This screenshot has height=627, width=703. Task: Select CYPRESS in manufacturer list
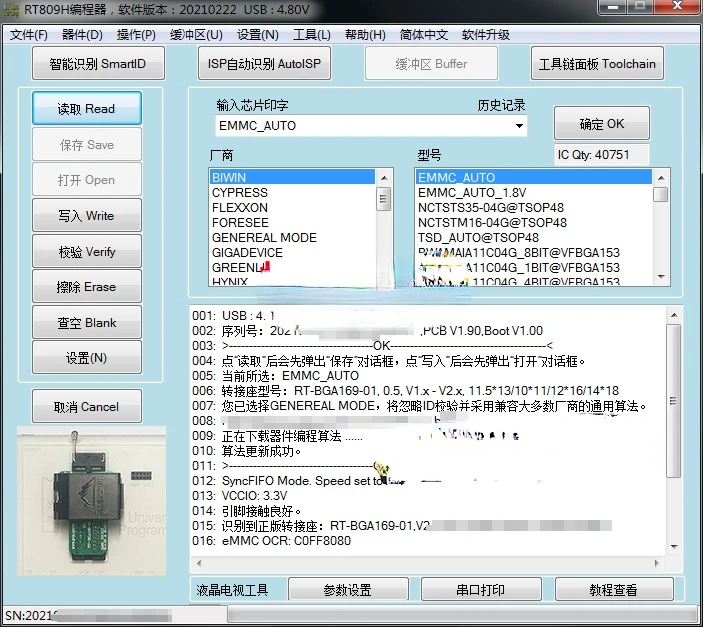292,192
